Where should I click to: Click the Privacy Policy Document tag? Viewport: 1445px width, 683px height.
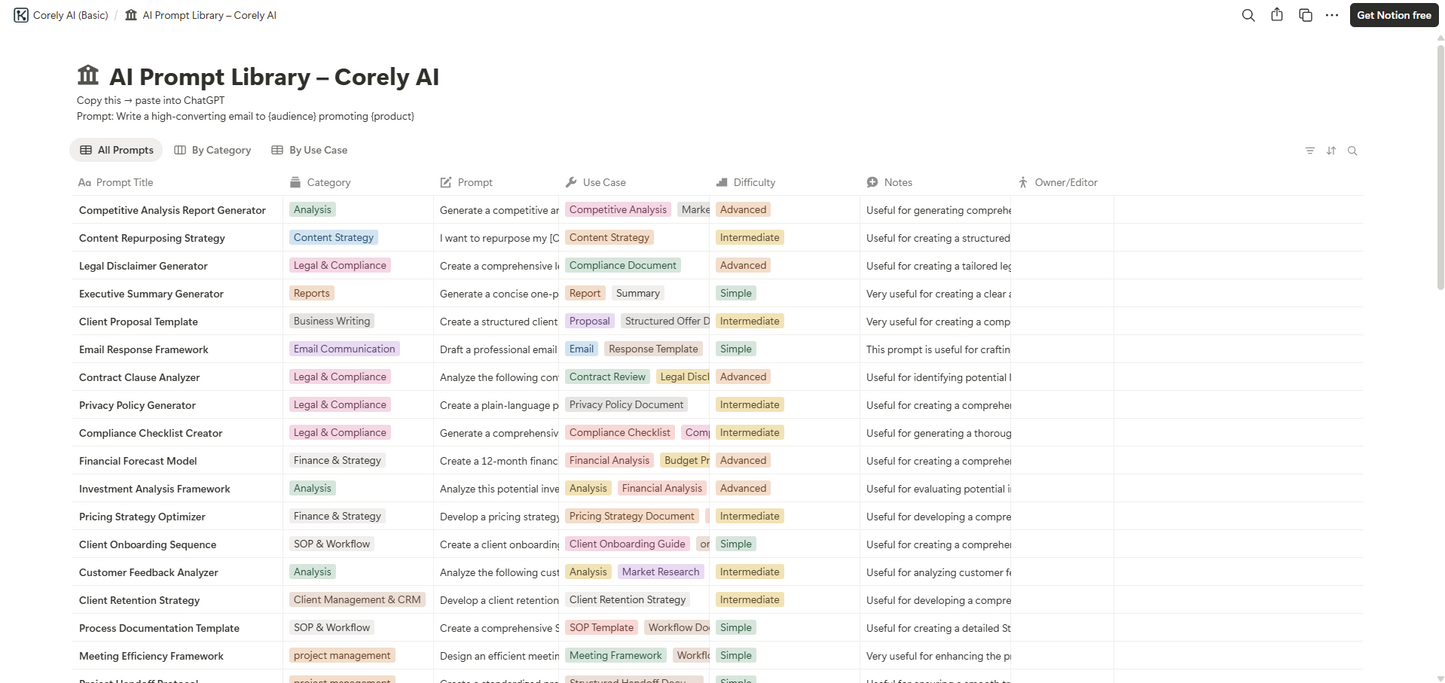626,405
